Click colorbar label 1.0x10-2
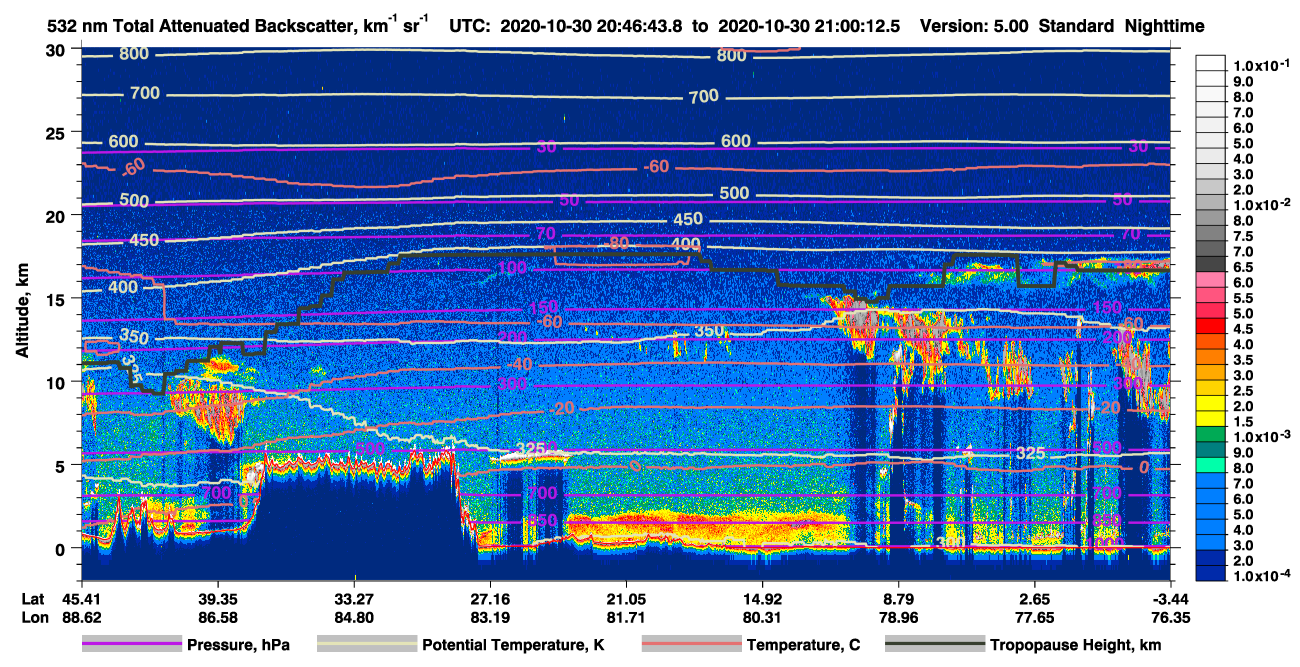This screenshot has width=1300, height=667. (1264, 205)
